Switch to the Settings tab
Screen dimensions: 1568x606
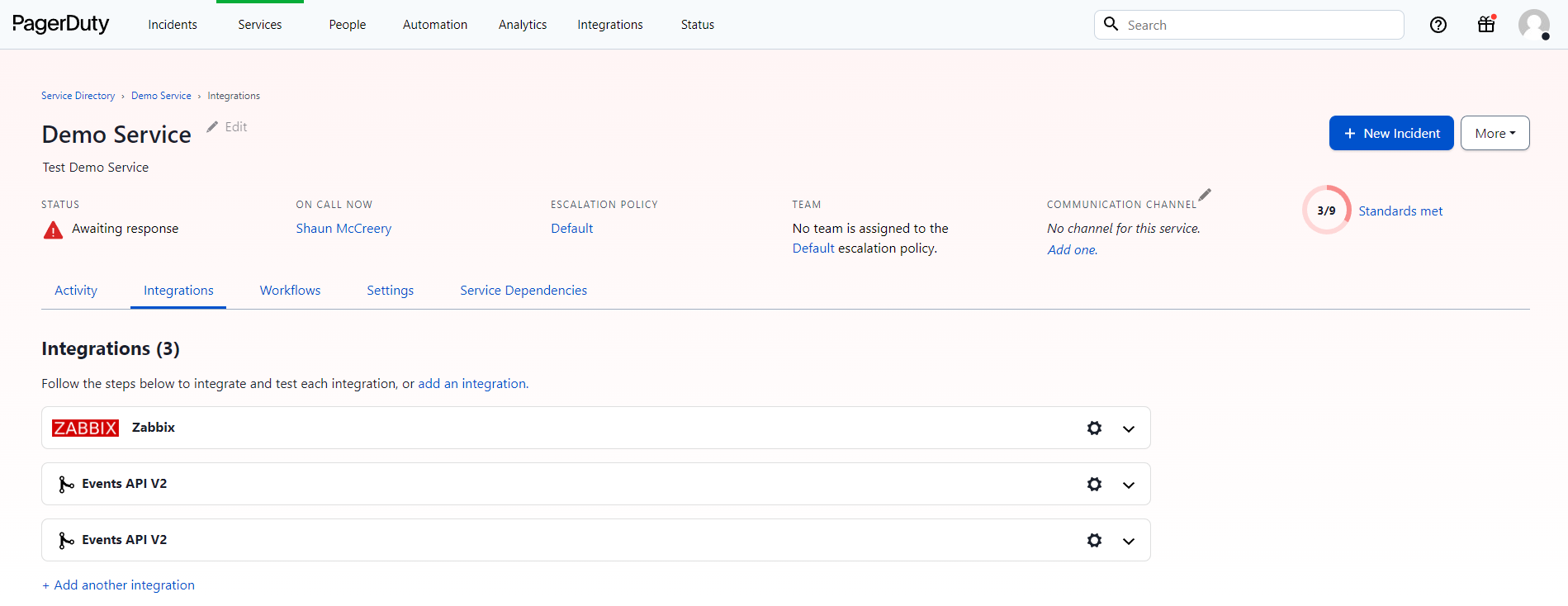coord(390,291)
